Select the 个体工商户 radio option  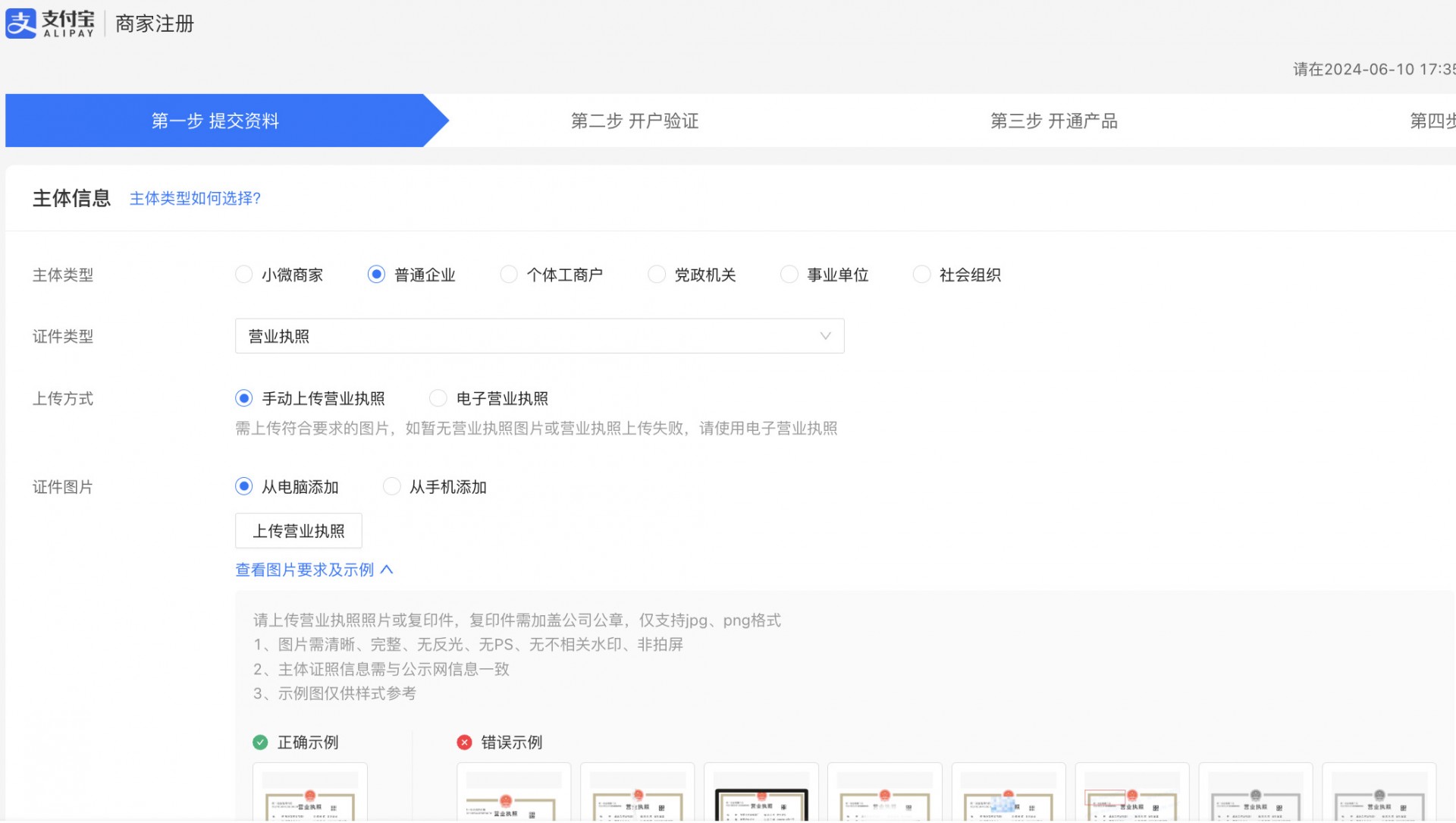click(x=509, y=275)
